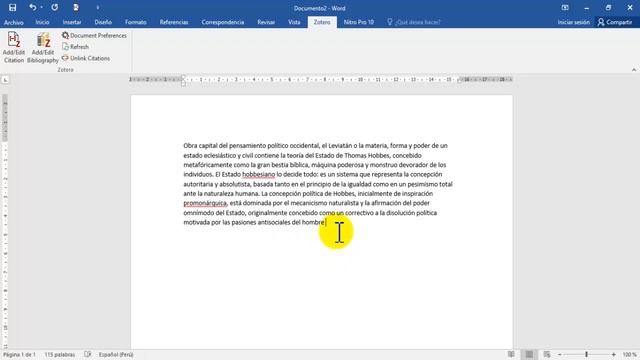This screenshot has height=360, width=640.
Task: Open the Correspondencia tab
Action: pos(223,22)
